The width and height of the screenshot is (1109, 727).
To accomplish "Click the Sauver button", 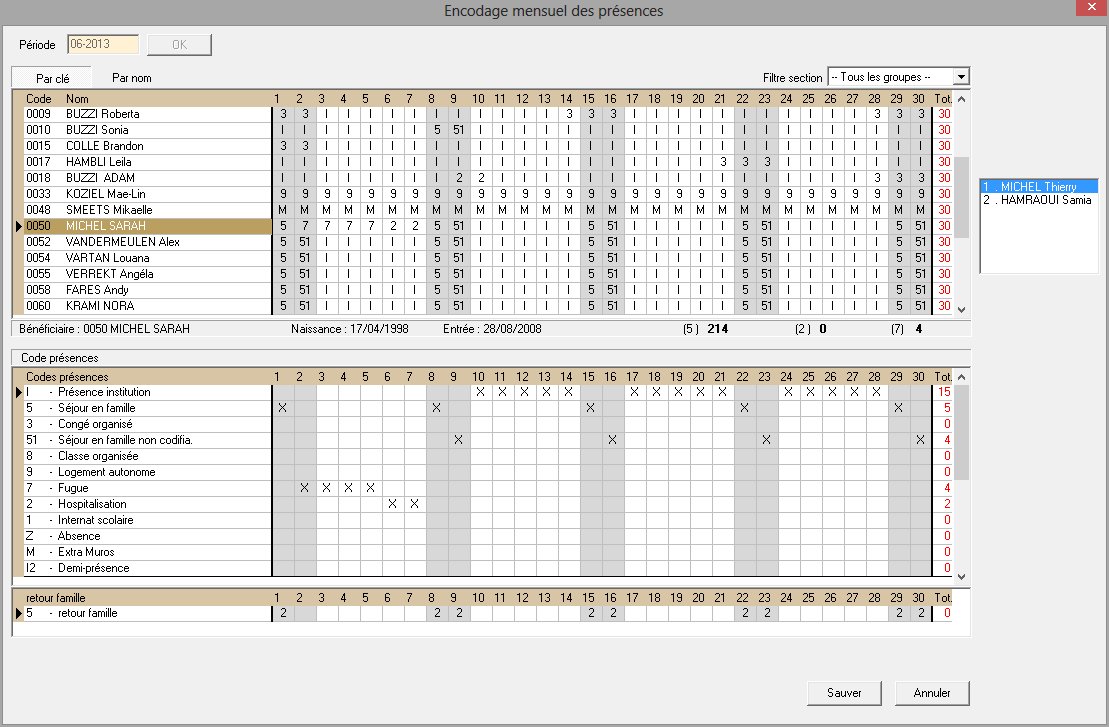I will [x=844, y=693].
